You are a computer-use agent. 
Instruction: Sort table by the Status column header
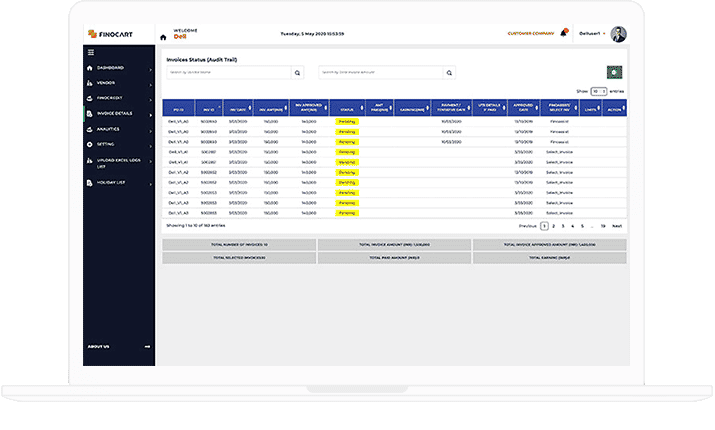pos(347,108)
